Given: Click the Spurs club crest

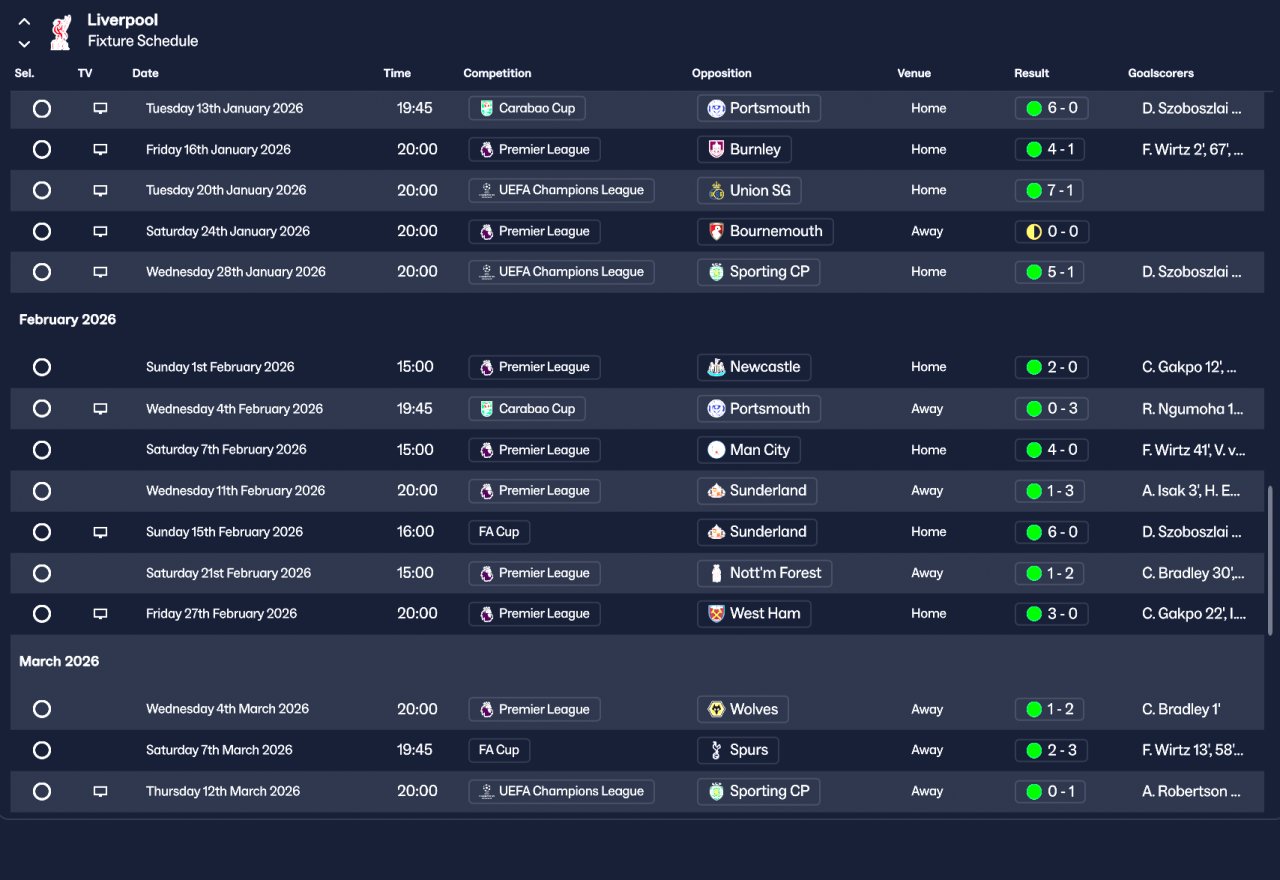Looking at the screenshot, I should (x=716, y=750).
